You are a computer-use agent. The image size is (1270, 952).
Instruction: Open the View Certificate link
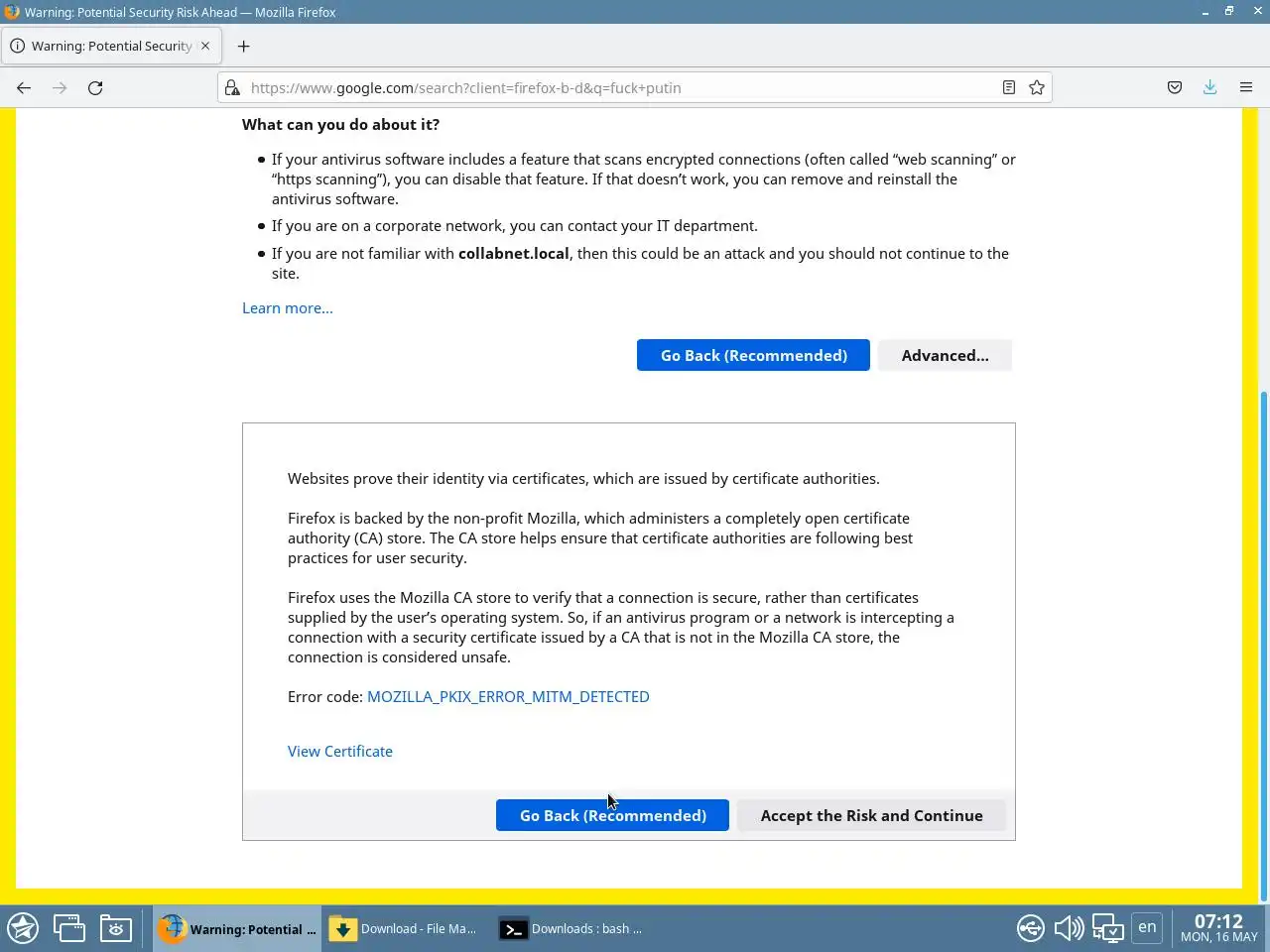click(x=340, y=752)
